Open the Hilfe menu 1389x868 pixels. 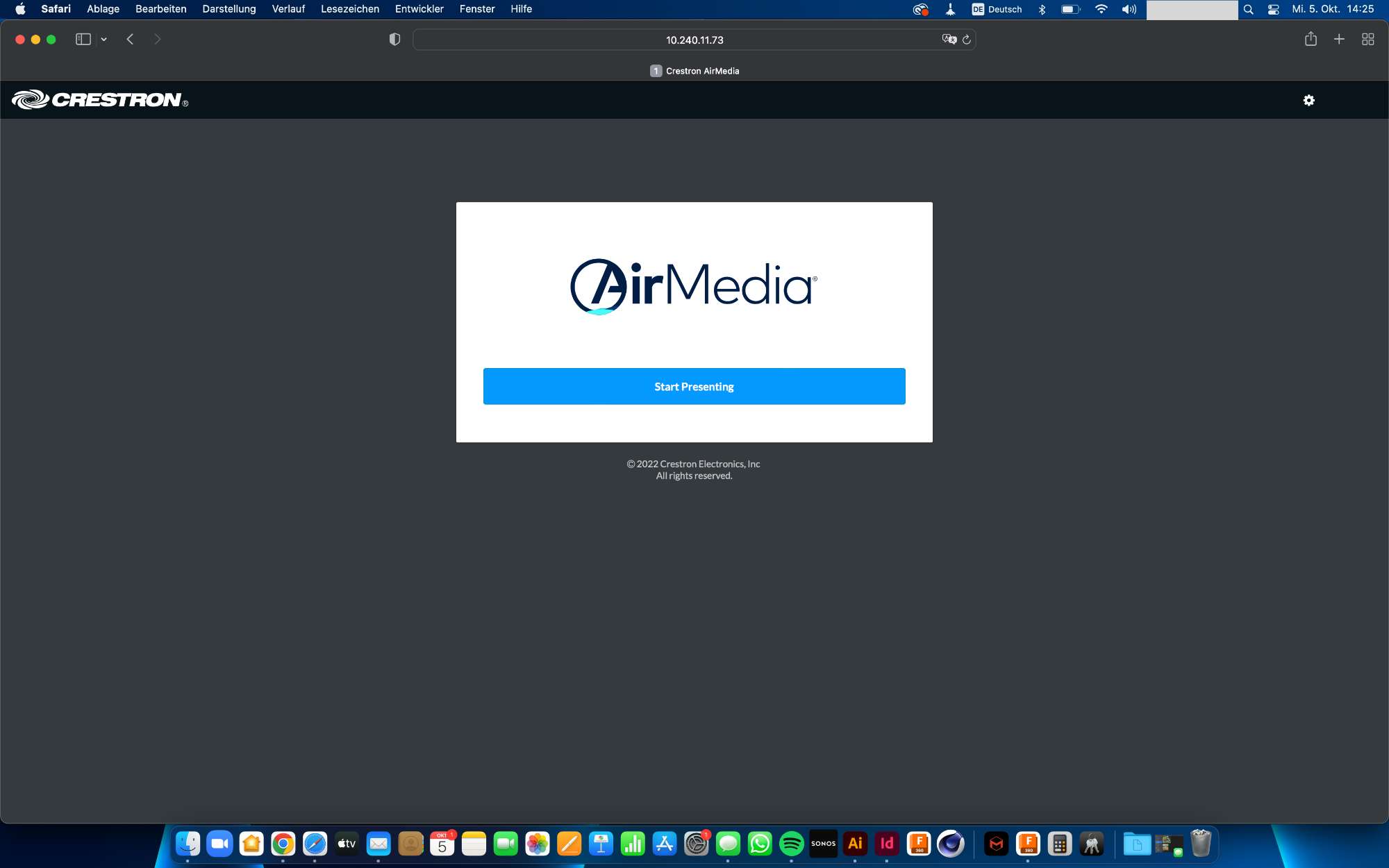tap(521, 9)
